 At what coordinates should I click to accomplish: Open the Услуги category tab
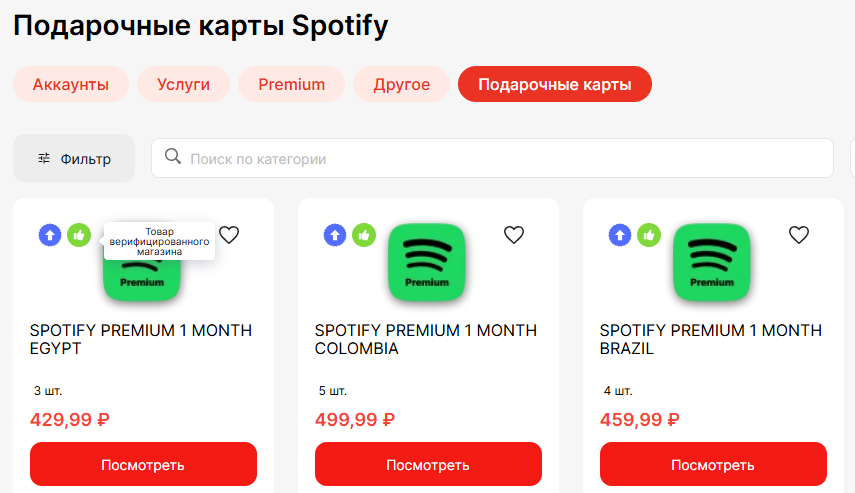pyautogui.click(x=184, y=84)
